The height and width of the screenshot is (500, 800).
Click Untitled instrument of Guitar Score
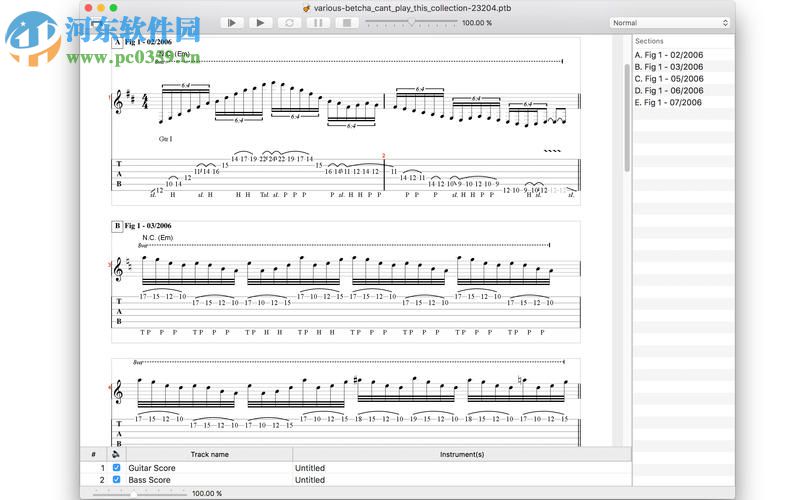pos(310,468)
